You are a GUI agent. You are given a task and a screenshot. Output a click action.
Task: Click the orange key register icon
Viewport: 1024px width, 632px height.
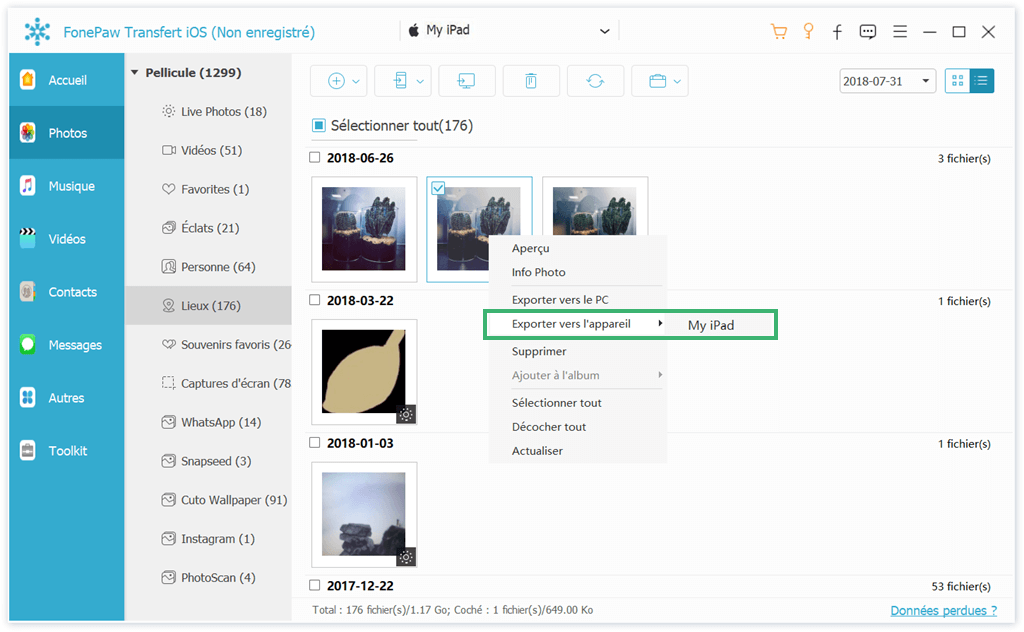point(808,31)
